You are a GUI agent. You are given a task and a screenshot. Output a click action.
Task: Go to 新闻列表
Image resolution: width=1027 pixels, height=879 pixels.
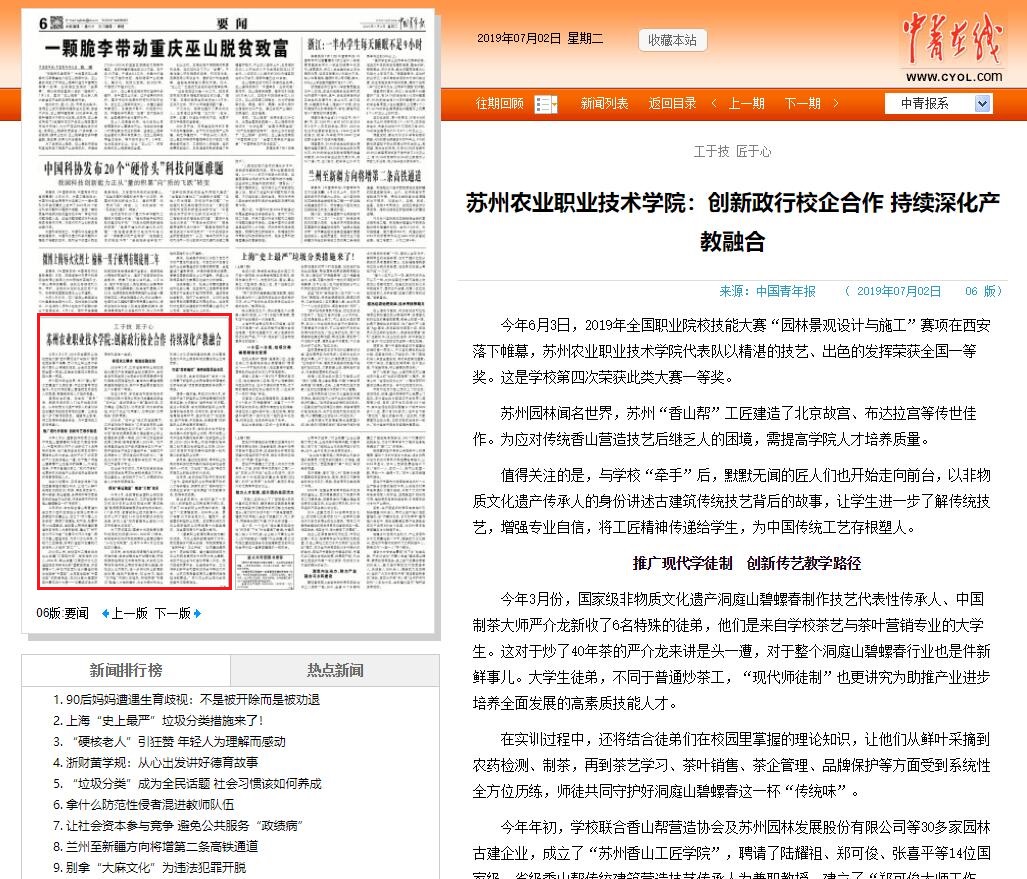605,103
